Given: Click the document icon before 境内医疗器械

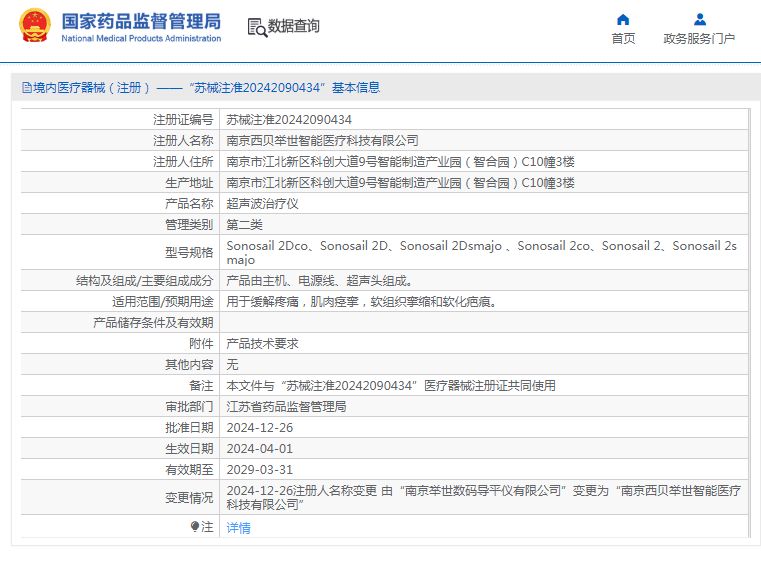Looking at the screenshot, I should (x=27, y=88).
